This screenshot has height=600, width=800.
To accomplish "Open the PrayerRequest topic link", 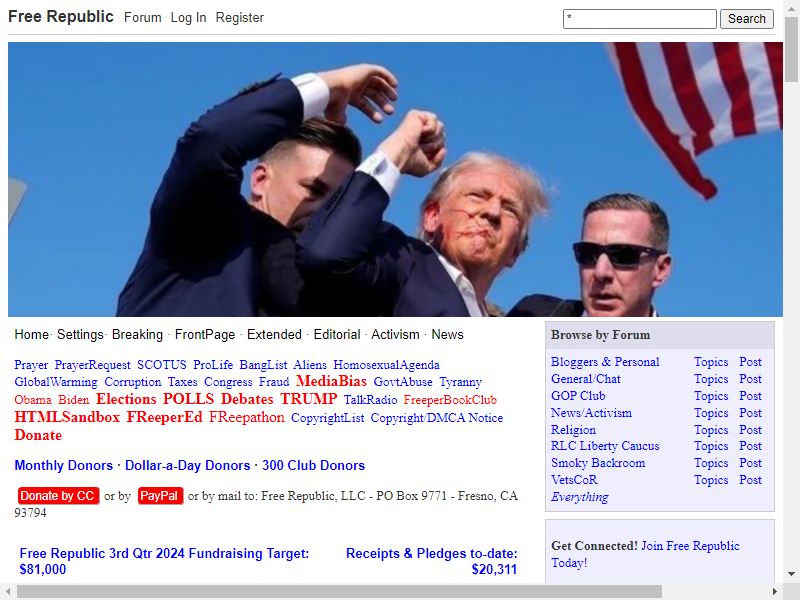I will (92, 365).
